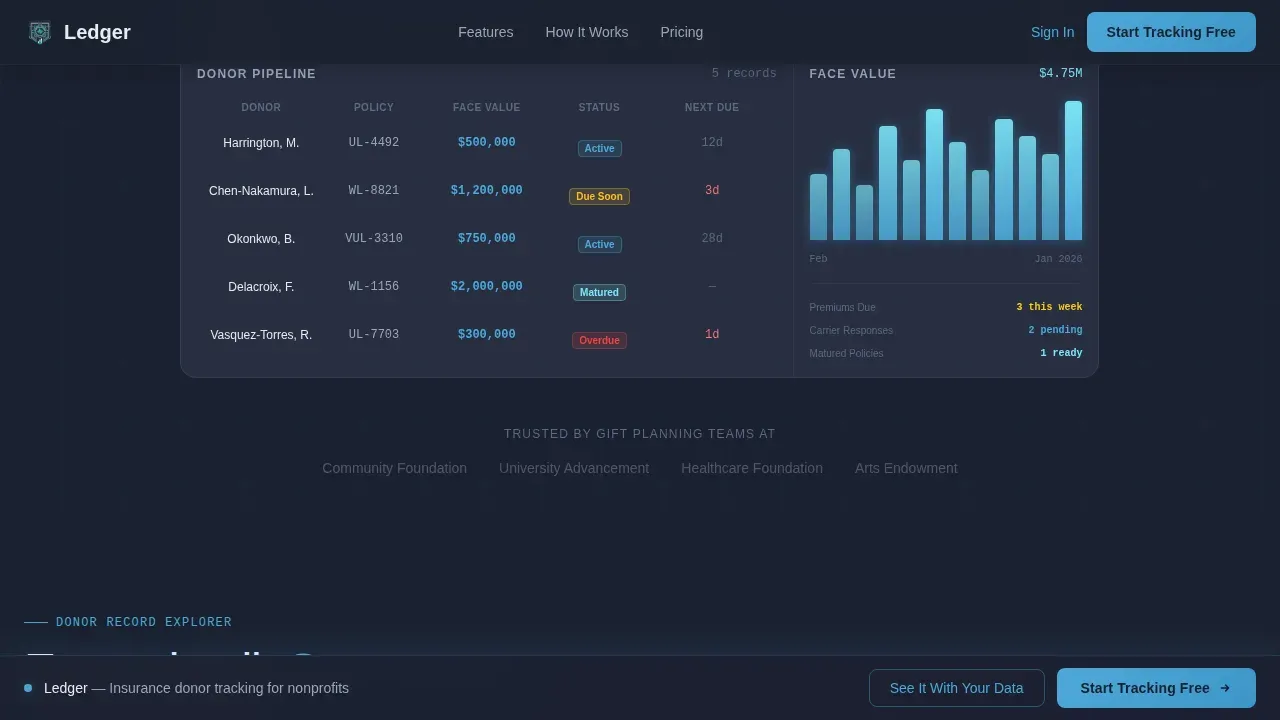Click the $1,200,000 face value
The image size is (1280, 720).
tap(487, 191)
